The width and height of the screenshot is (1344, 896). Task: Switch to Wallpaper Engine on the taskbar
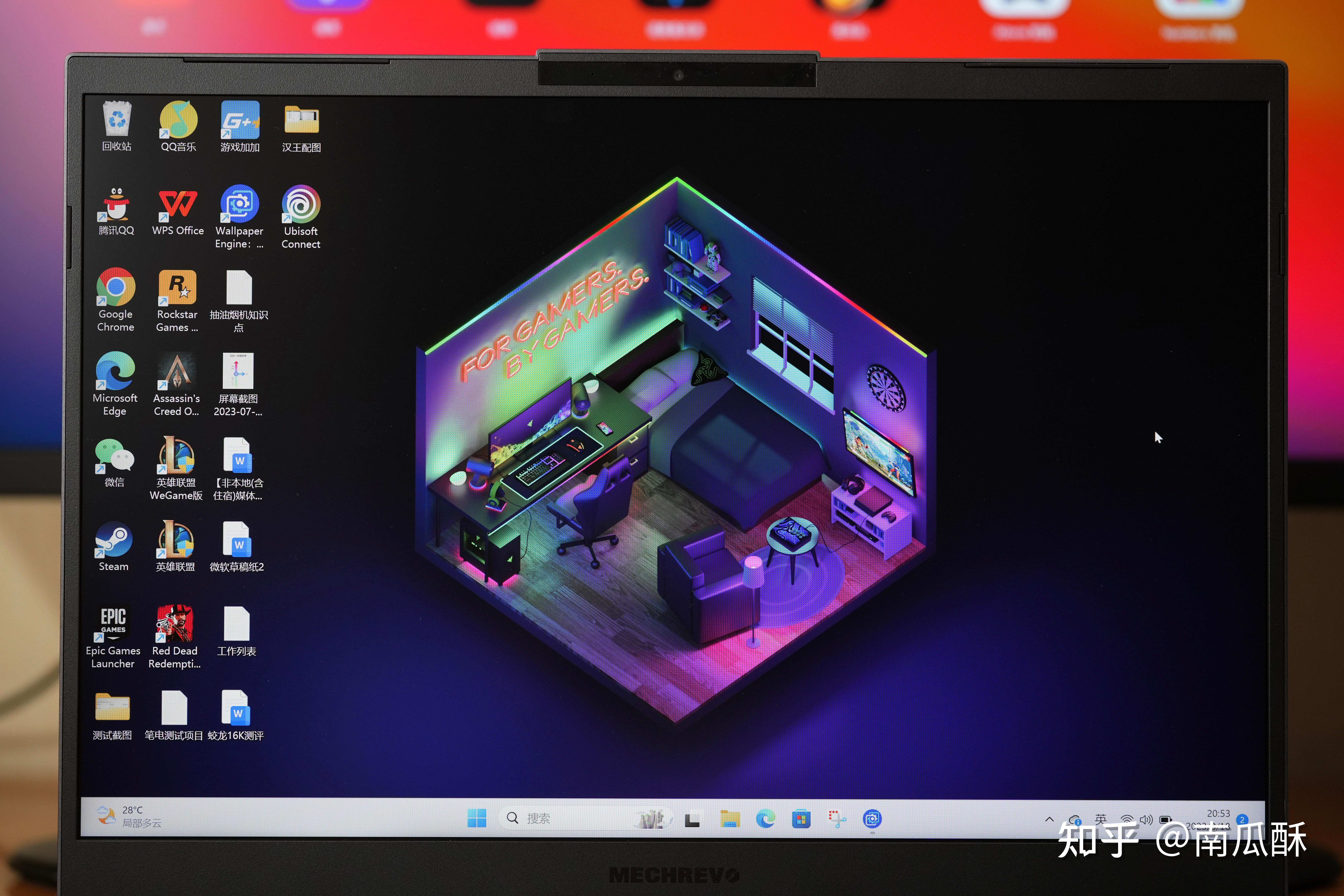click(x=872, y=819)
